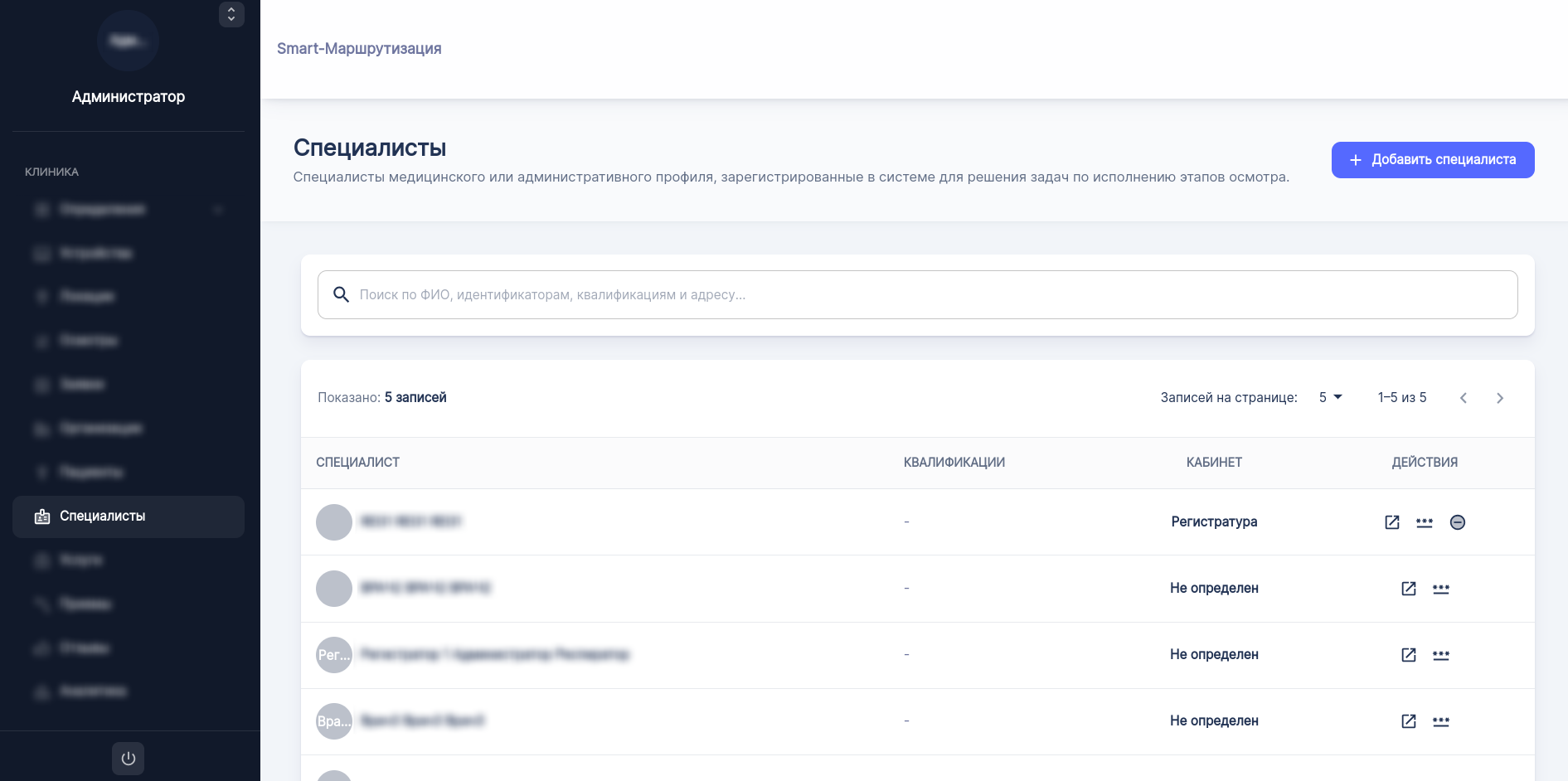
Task: Open Регистратура row's external-link icon
Action: 1392,522
